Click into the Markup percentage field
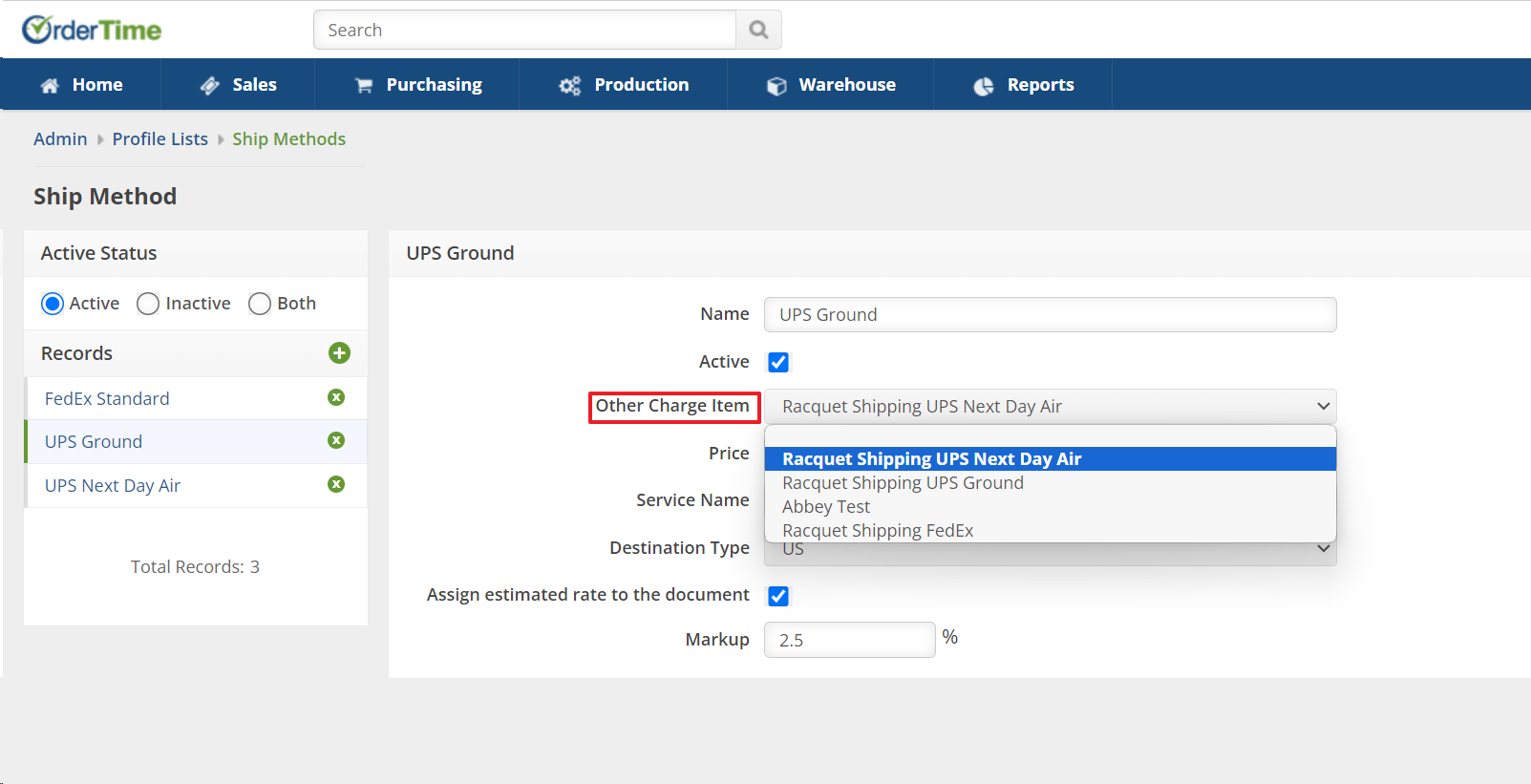1531x784 pixels. pyautogui.click(x=849, y=640)
